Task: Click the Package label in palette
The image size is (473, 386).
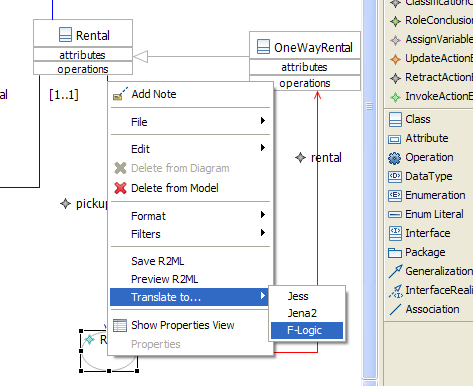Action: coord(425,252)
